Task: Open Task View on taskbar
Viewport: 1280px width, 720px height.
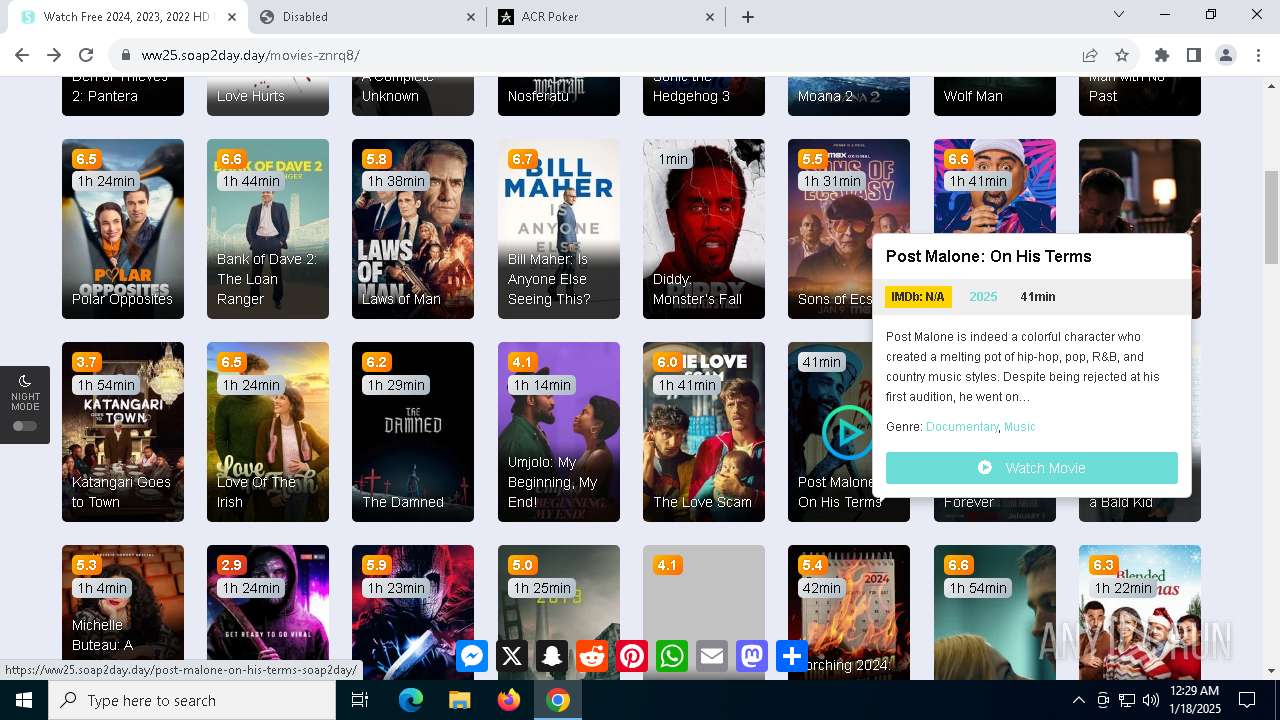Action: click(361, 700)
